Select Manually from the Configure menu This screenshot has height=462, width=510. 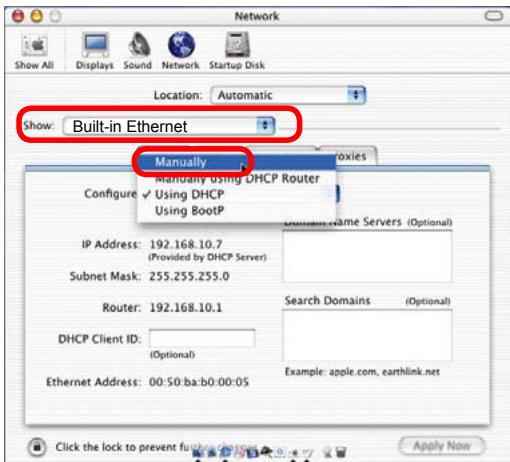[237, 162]
